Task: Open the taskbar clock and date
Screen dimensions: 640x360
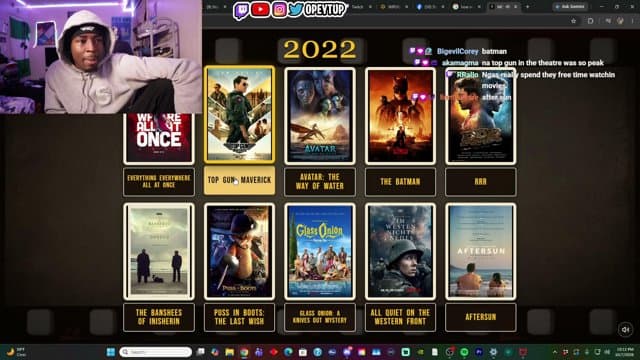Action: (x=625, y=352)
